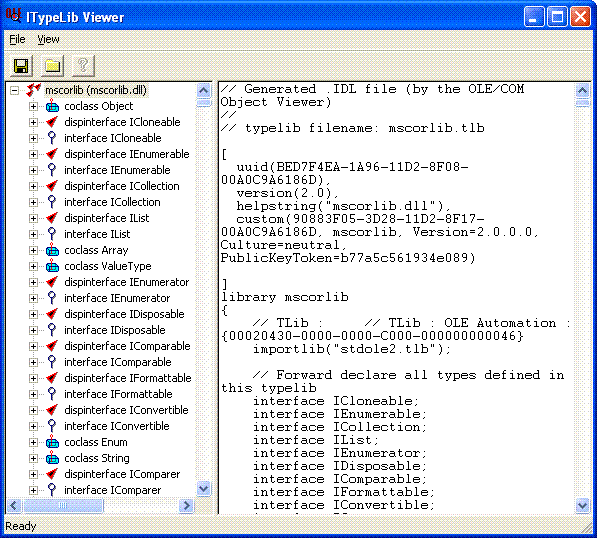Viewport: 597px width, 538px height.
Task: Click the dispinterface ICloneable icon
Action: (52, 122)
